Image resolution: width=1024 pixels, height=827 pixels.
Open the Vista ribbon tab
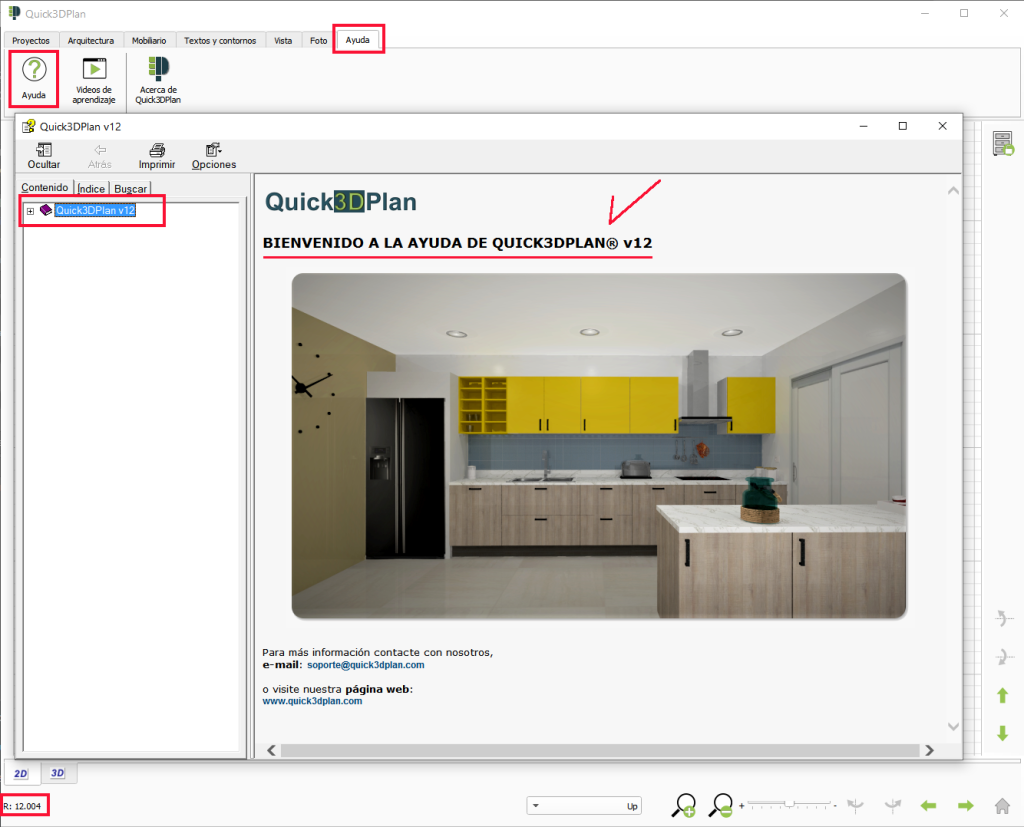pos(283,41)
